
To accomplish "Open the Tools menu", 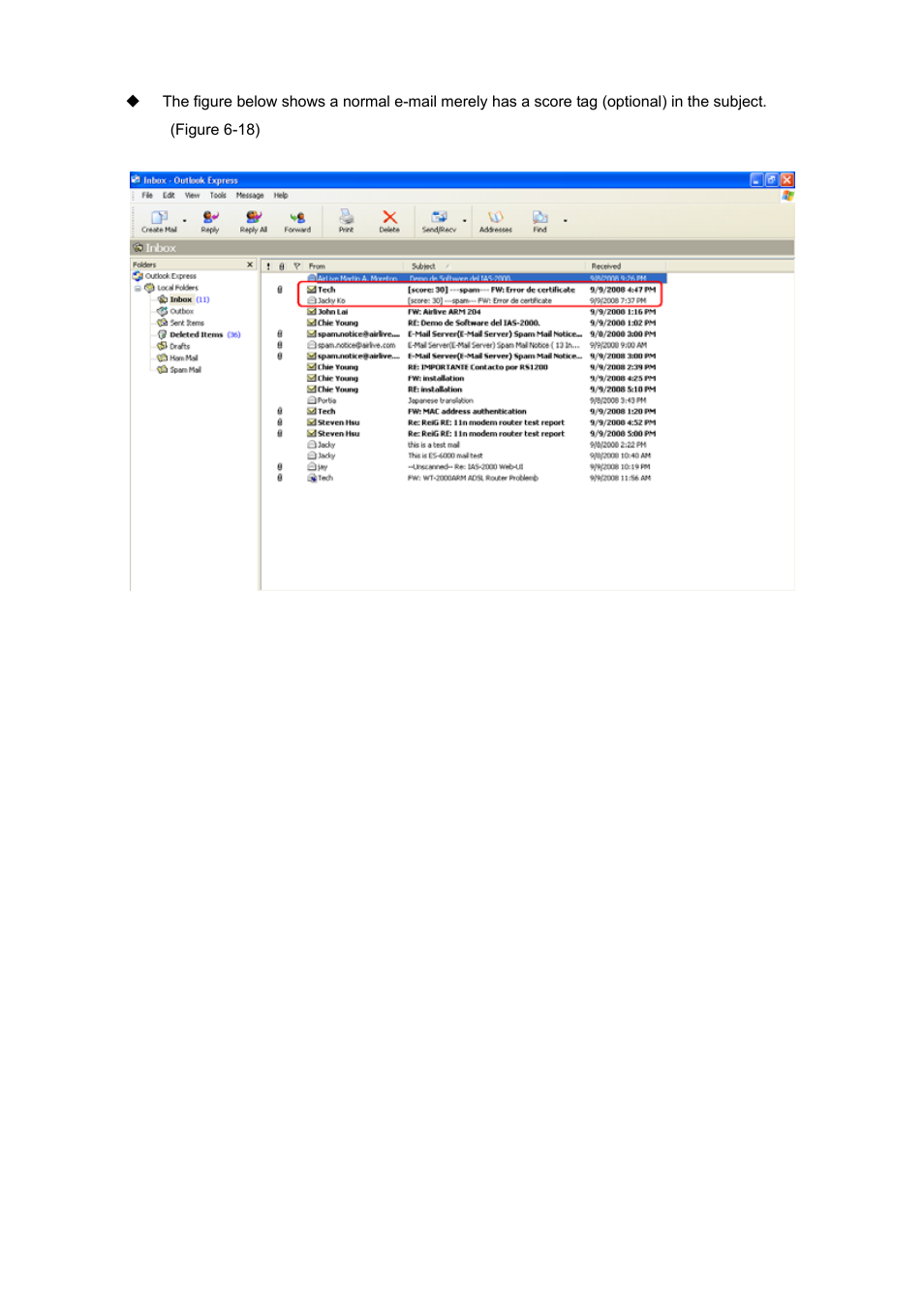I will (x=218, y=196).
